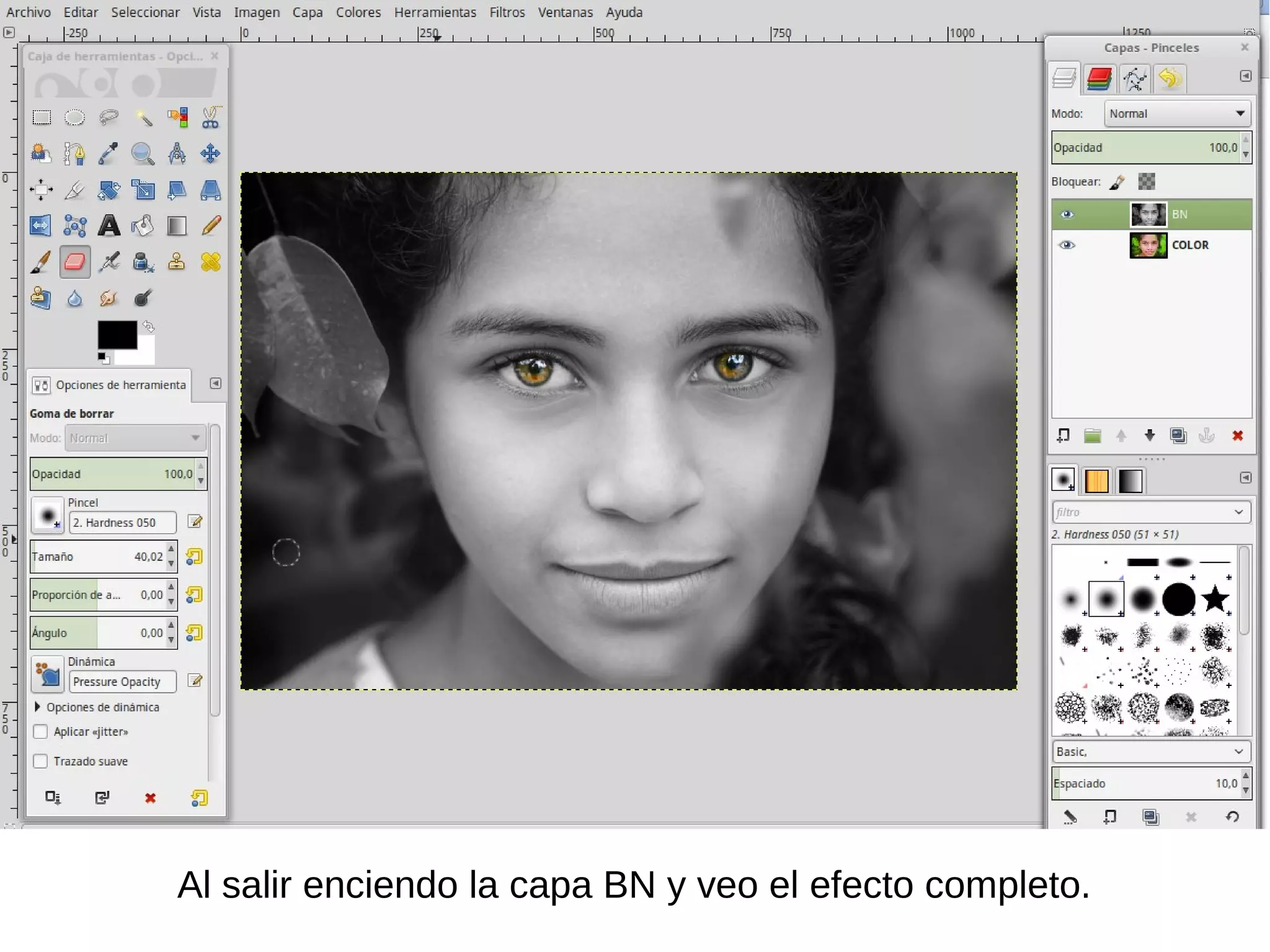Select the Bucket Fill tool
1270x952 pixels.
[143, 226]
